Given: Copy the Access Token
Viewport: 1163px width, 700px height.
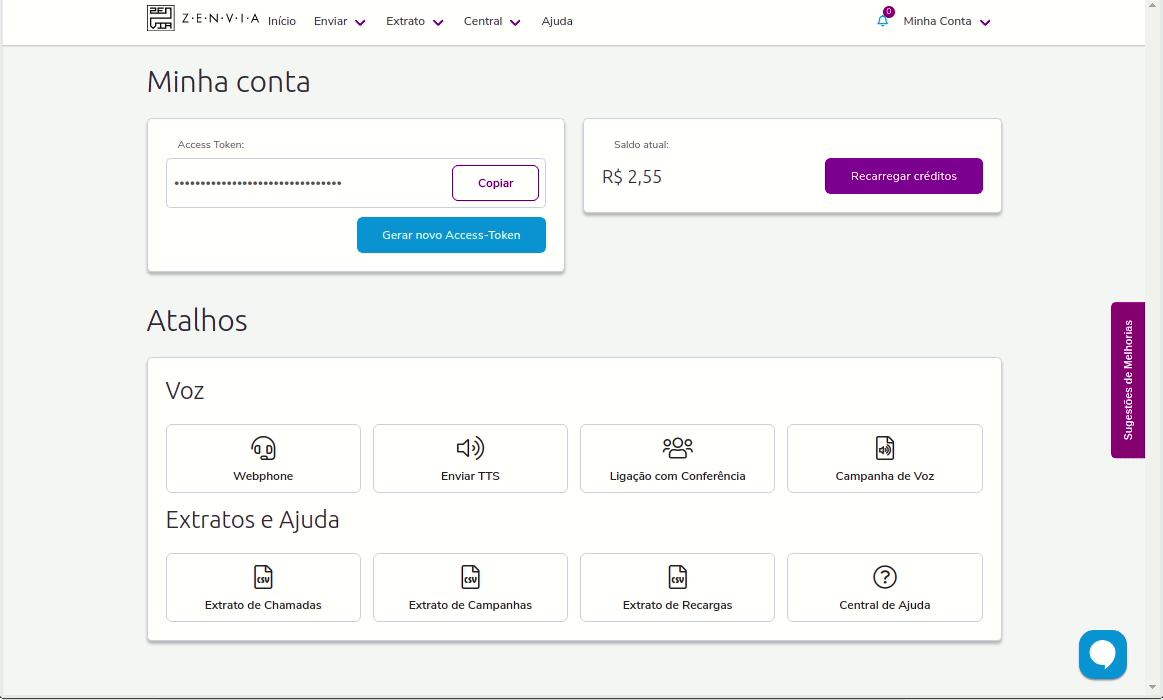Looking at the screenshot, I should click(x=495, y=183).
